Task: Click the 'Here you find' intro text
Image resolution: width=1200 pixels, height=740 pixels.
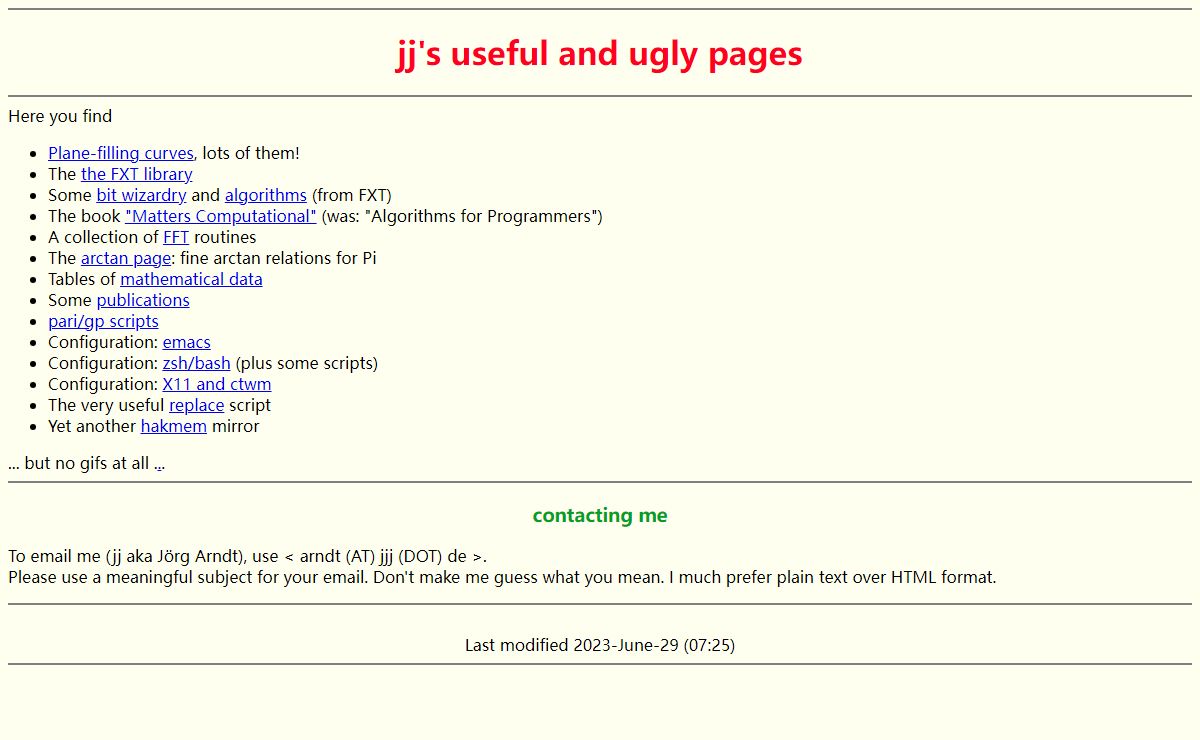Action: point(60,116)
